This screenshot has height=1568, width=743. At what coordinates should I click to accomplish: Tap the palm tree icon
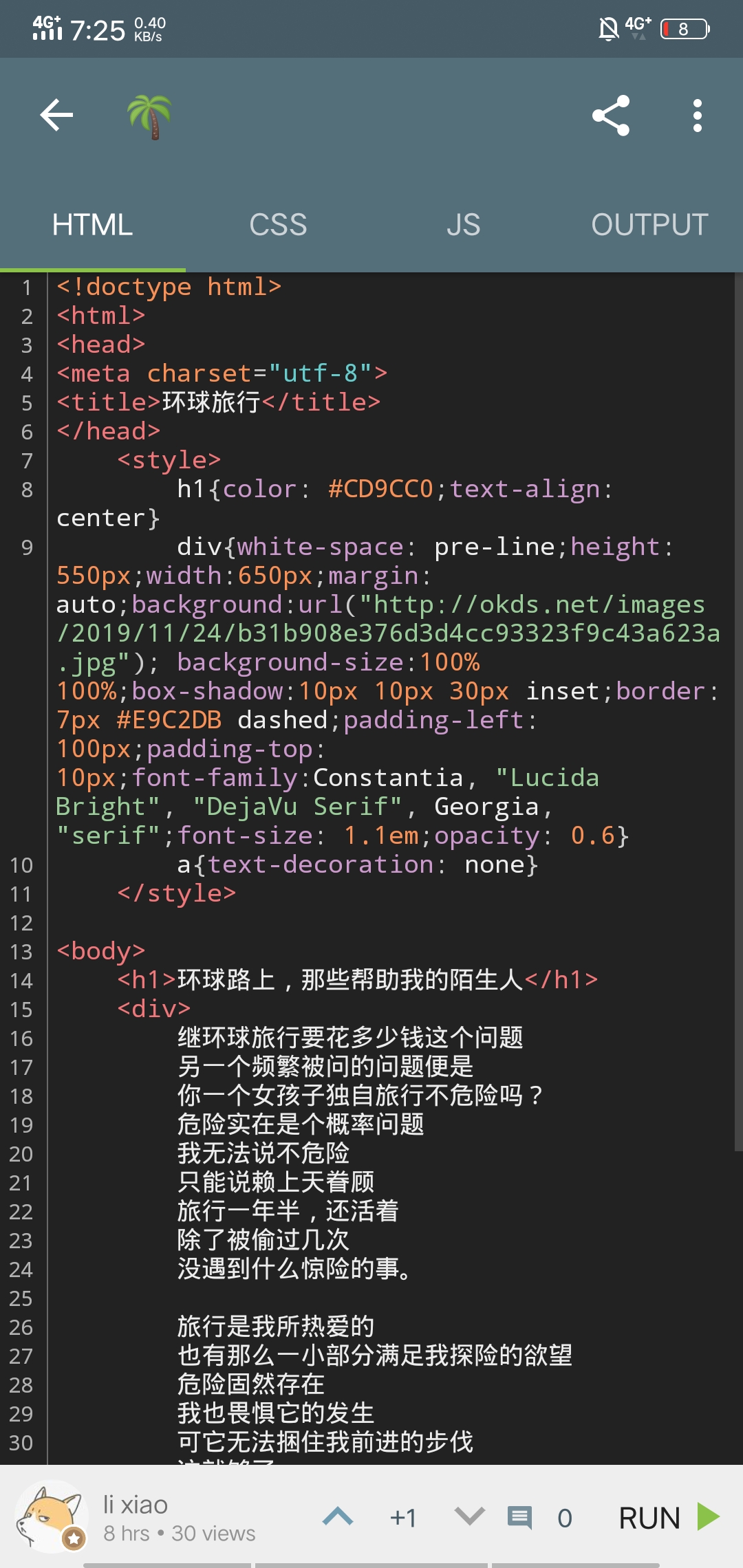[x=149, y=116]
